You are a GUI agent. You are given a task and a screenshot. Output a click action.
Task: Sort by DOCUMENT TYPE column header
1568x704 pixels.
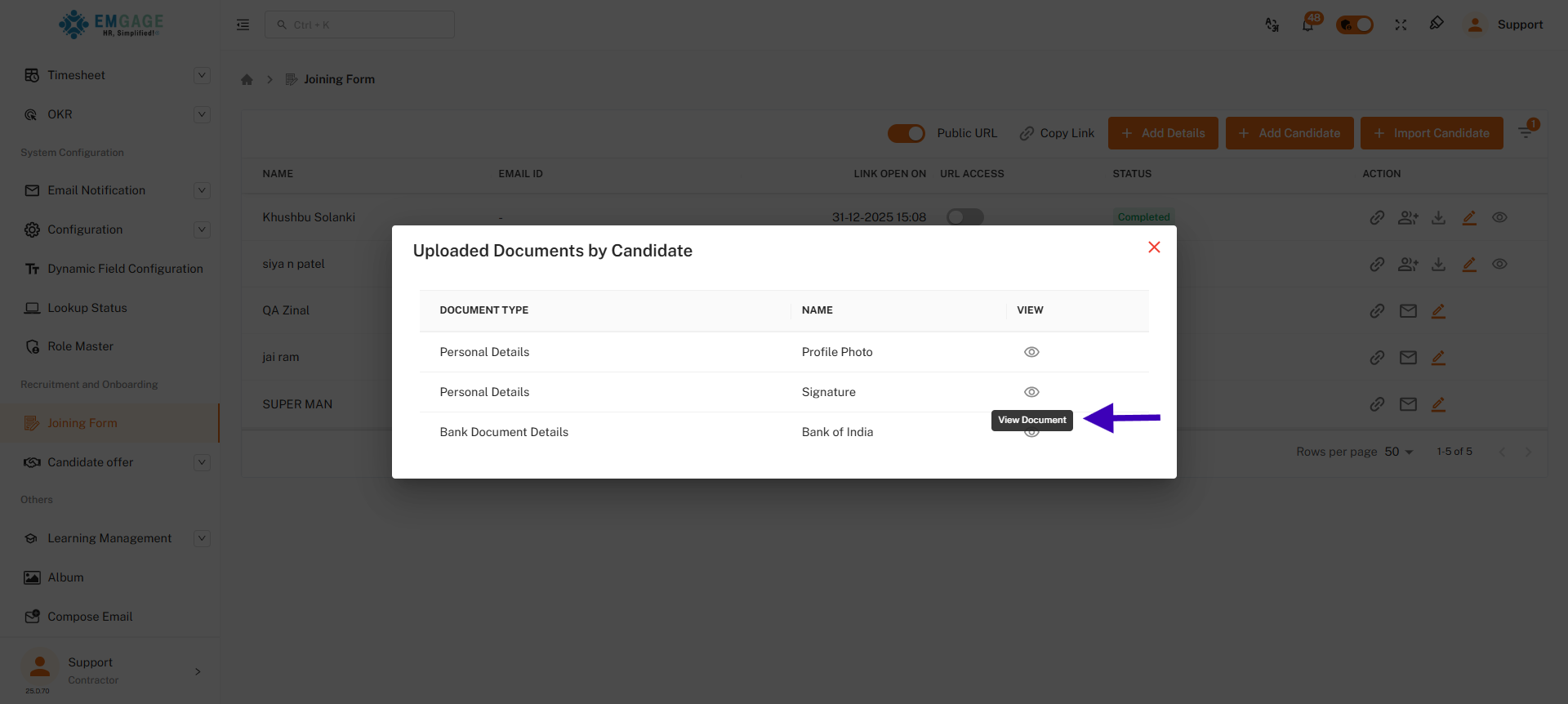tap(484, 310)
